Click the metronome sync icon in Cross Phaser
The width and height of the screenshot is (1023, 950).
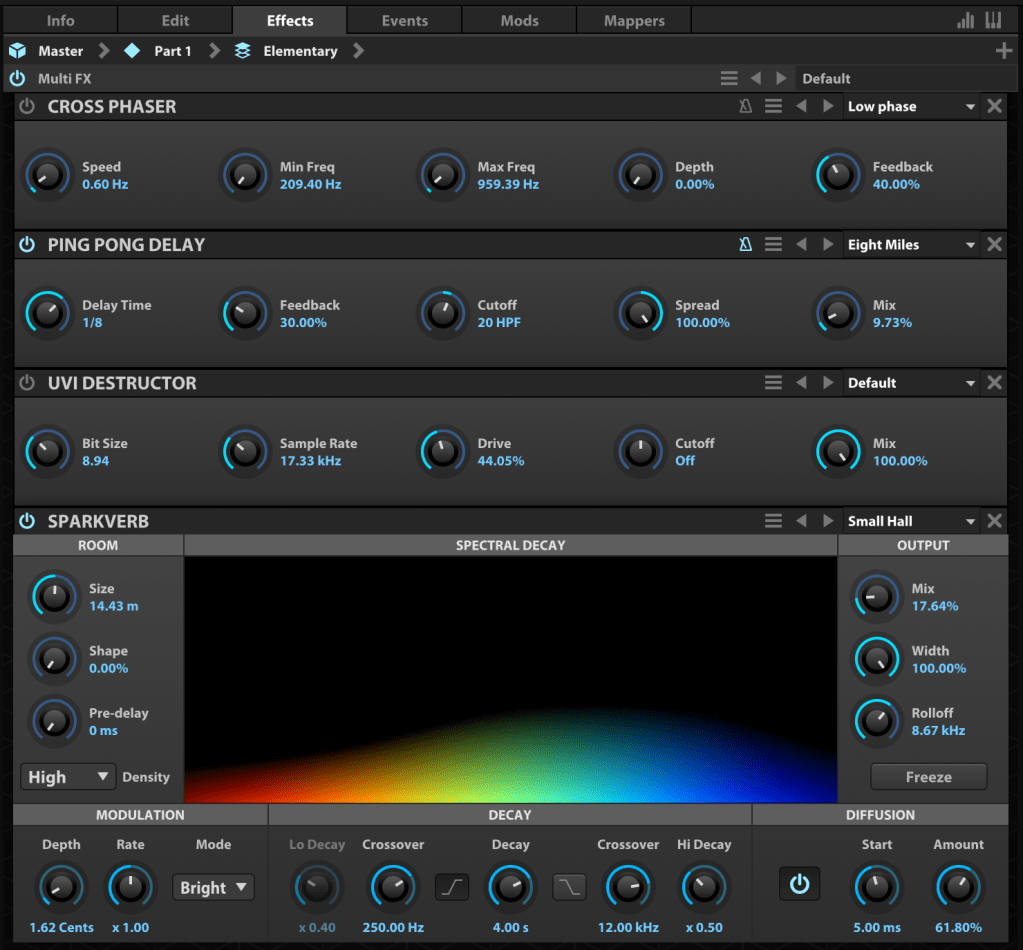745,106
